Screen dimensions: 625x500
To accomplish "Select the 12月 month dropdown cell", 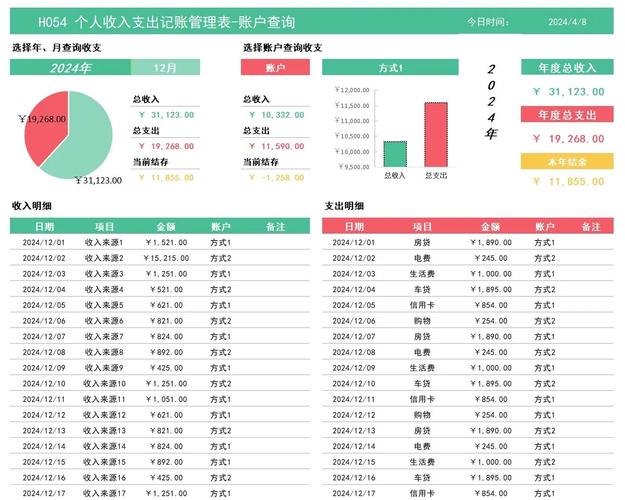I will click(x=165, y=67).
